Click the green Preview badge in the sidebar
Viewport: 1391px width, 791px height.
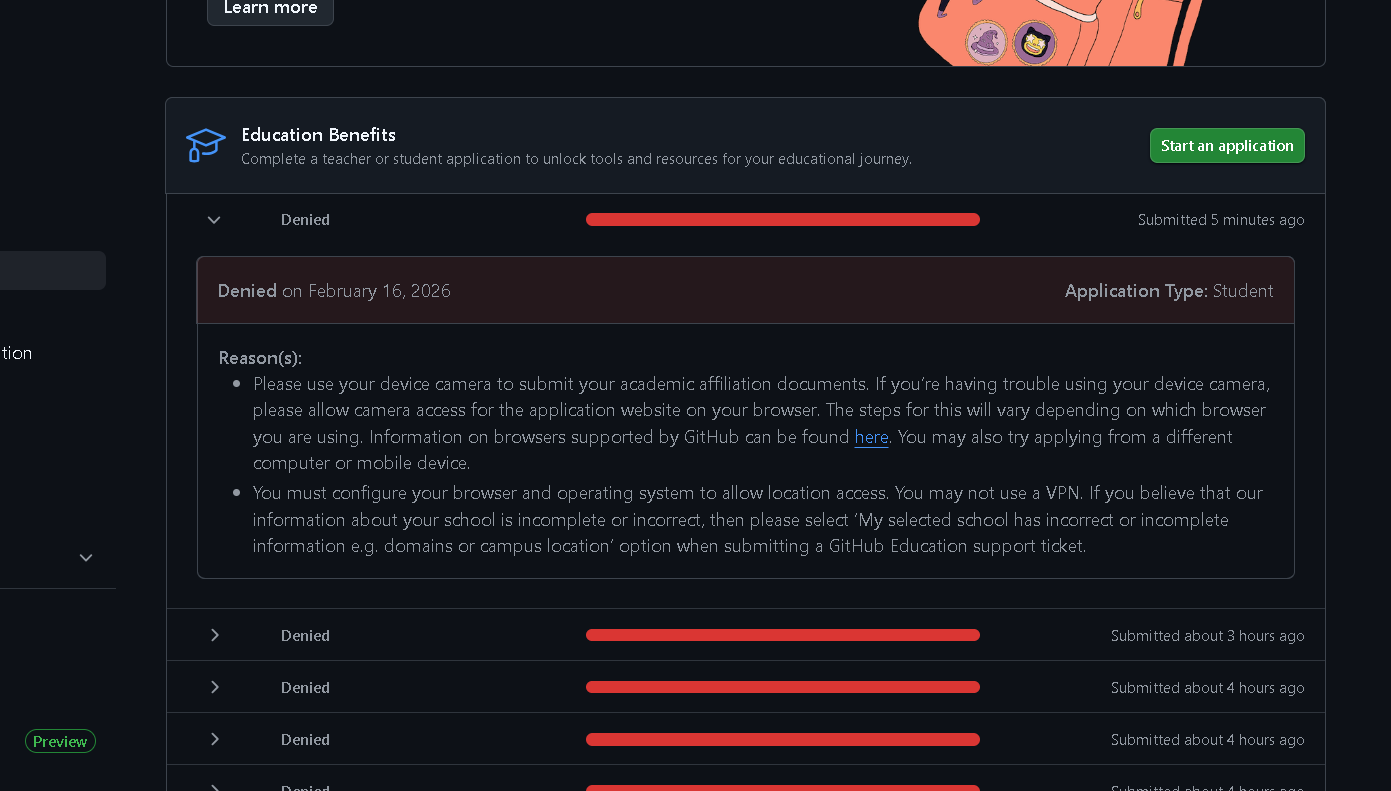pyautogui.click(x=60, y=741)
